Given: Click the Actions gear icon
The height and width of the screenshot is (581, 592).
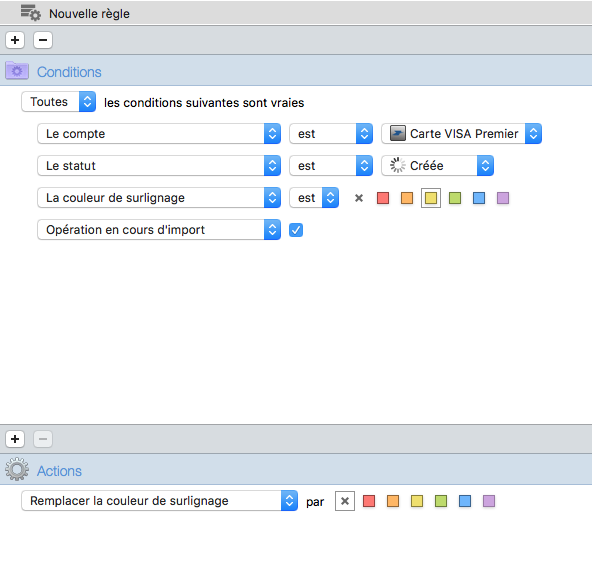Looking at the screenshot, I should point(17,469).
